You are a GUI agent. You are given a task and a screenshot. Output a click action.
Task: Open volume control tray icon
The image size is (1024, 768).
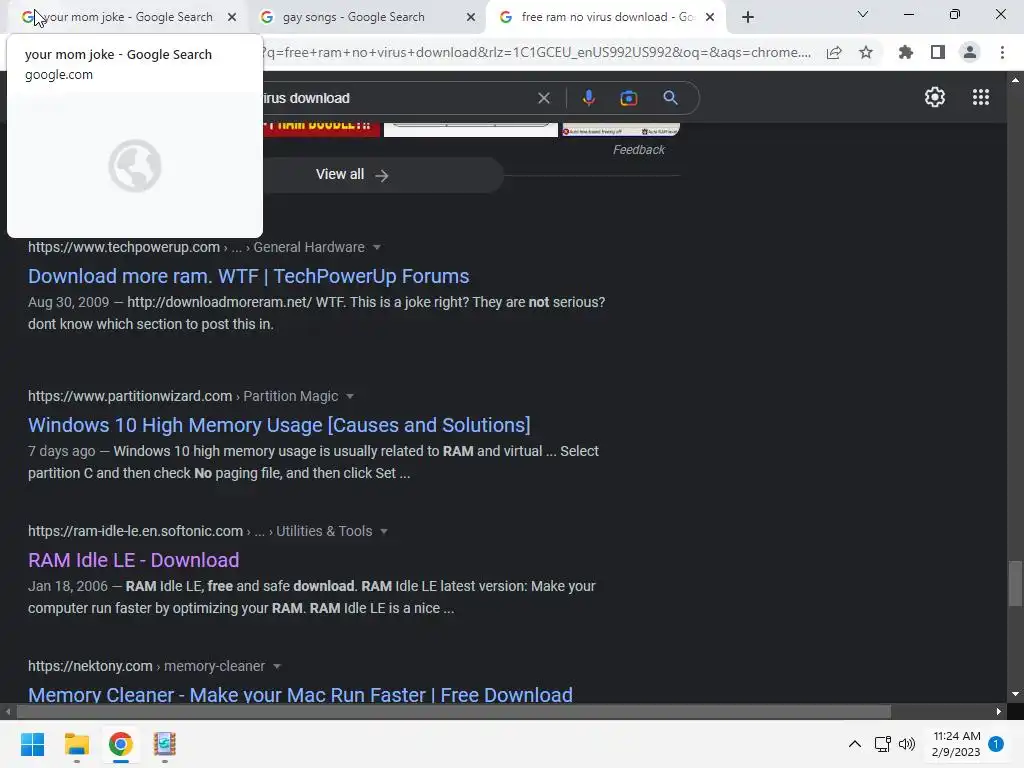click(x=906, y=744)
